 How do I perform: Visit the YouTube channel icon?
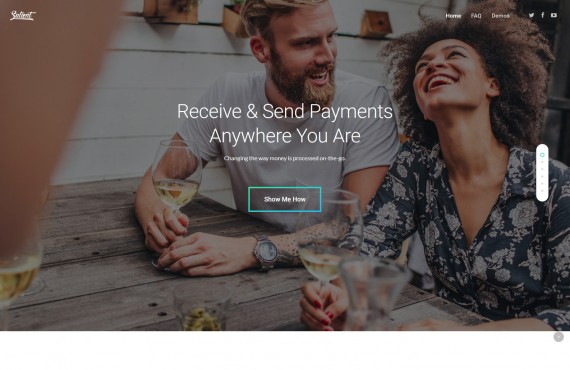pos(554,15)
